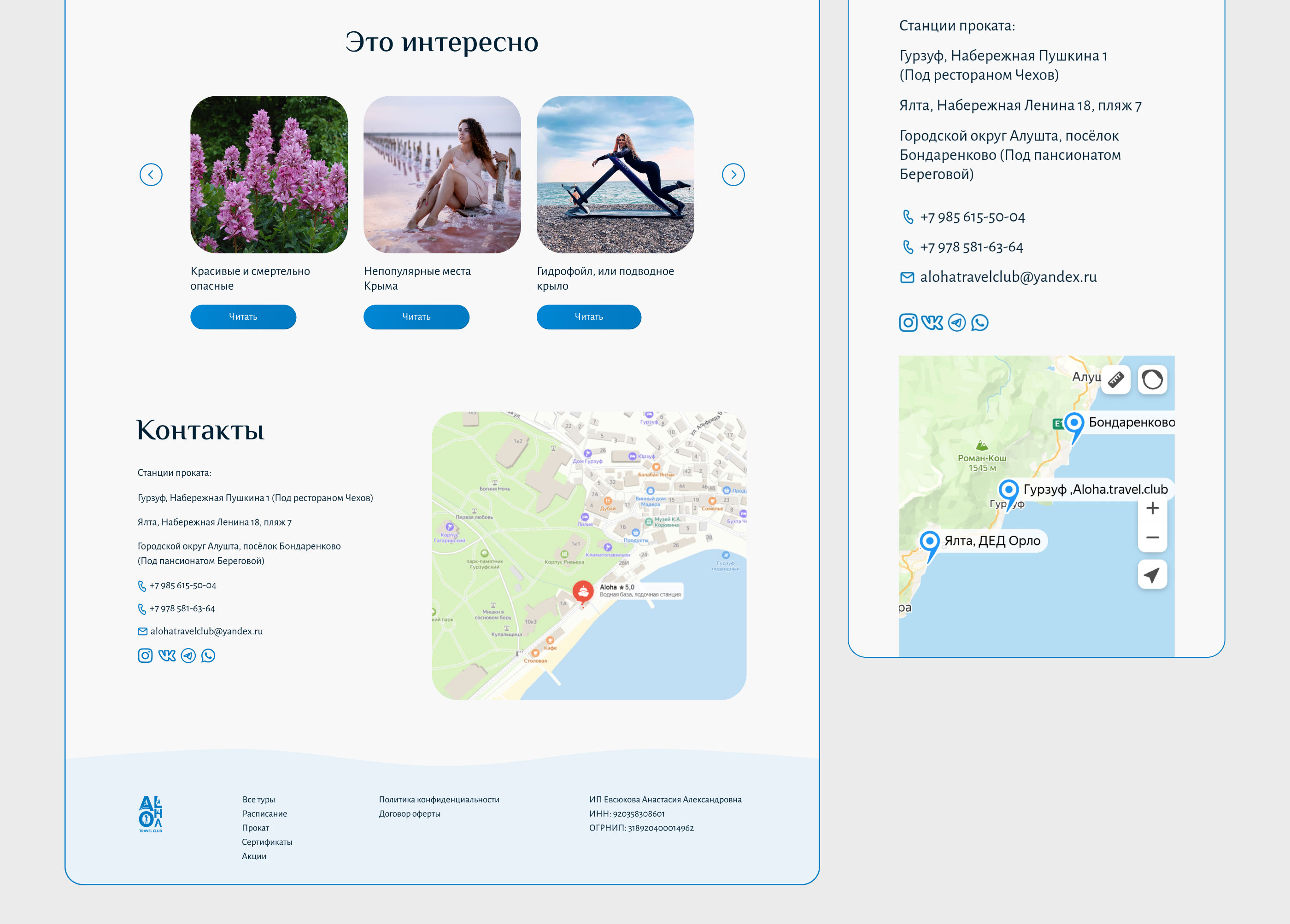Viewport: 1290px width, 924px height.
Task: Open the pink flowers article thumbnail
Action: click(269, 175)
